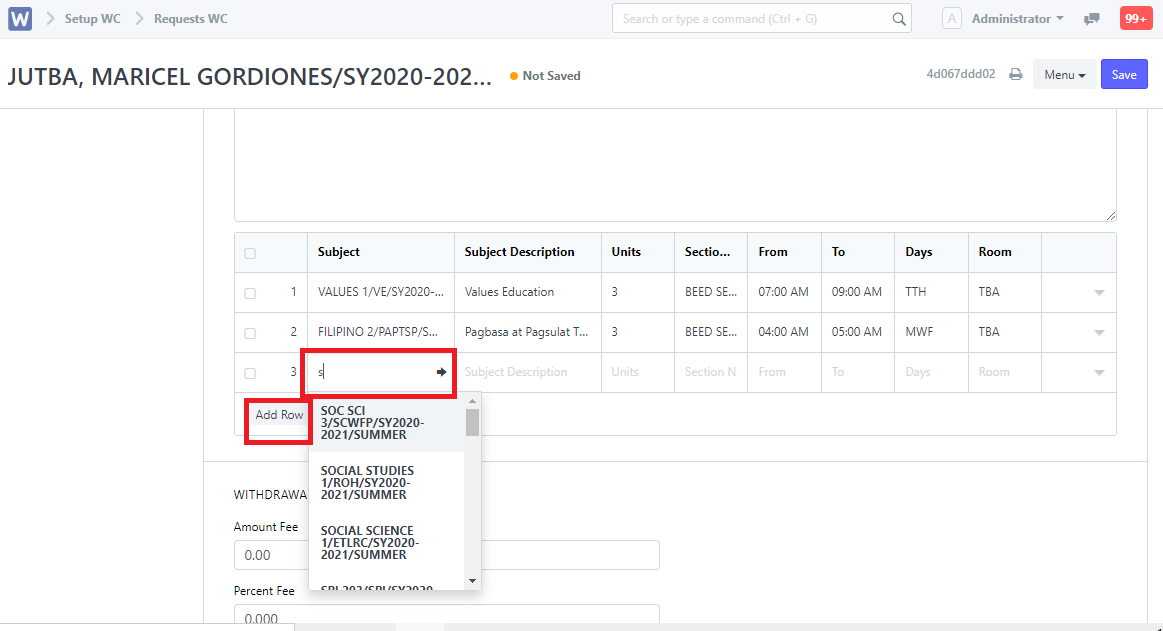The height and width of the screenshot is (631, 1163).
Task: Click the suggestion list scroll down arrow
Action: tap(472, 581)
